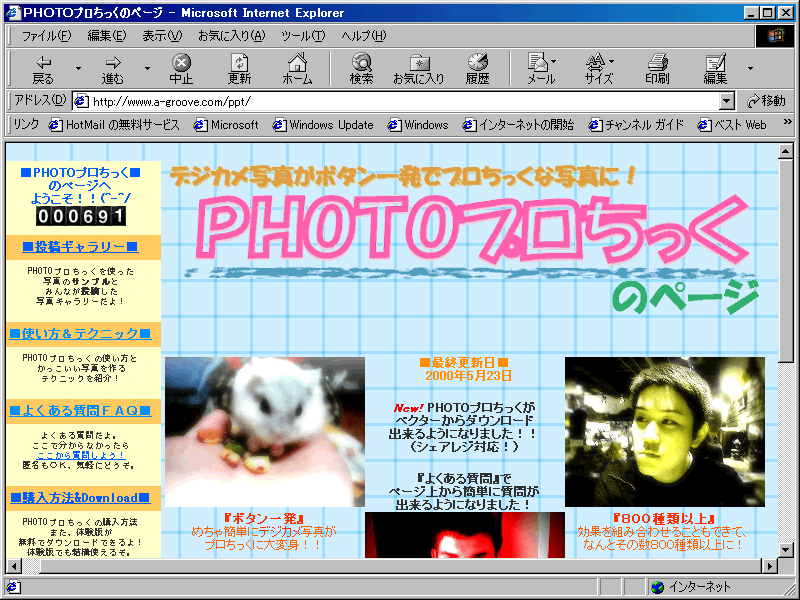Screen dimensions: 800x600
Task: Go to Home (ホーム) page
Action: 297,69
